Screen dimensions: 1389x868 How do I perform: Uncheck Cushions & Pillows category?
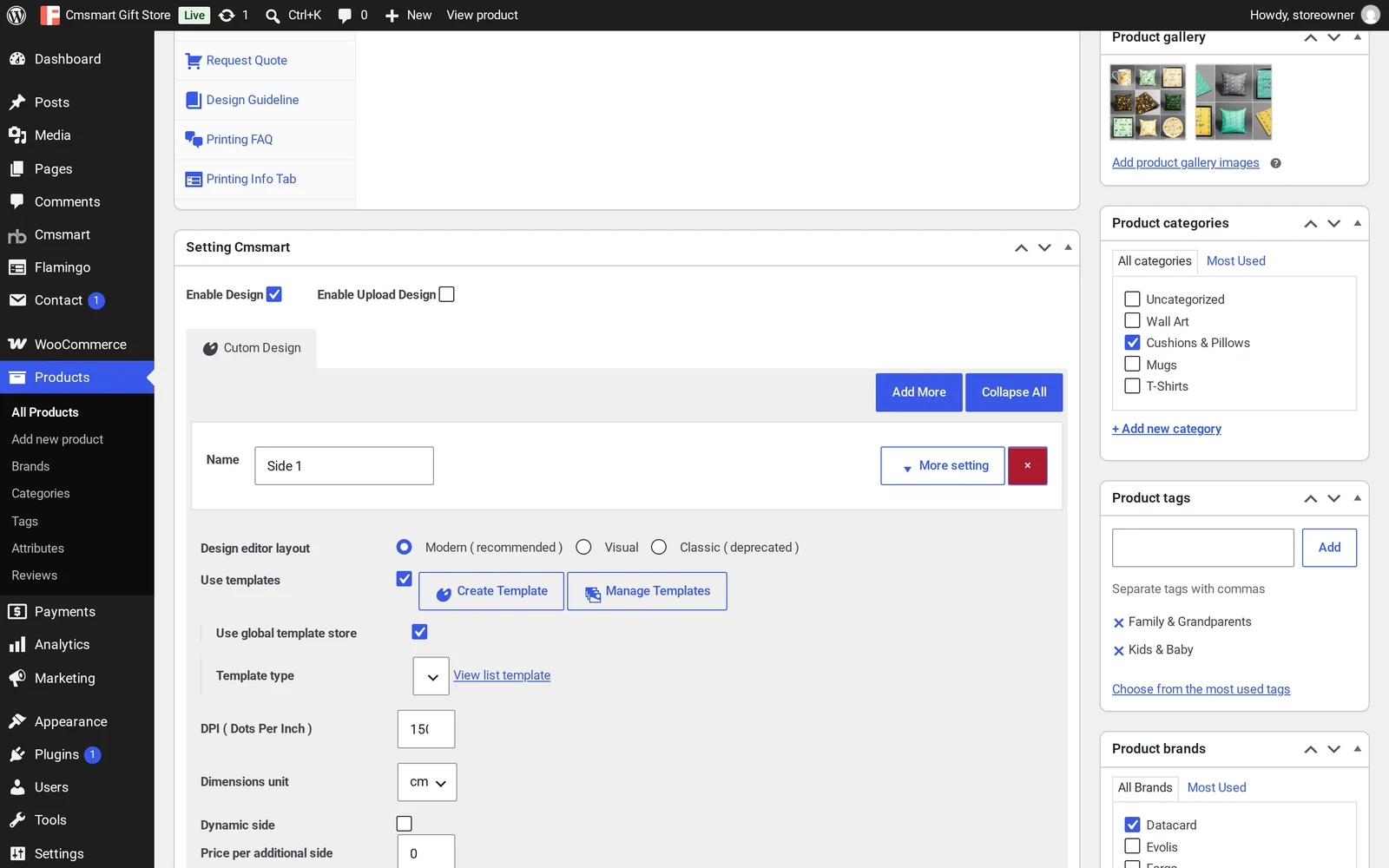point(1132,342)
